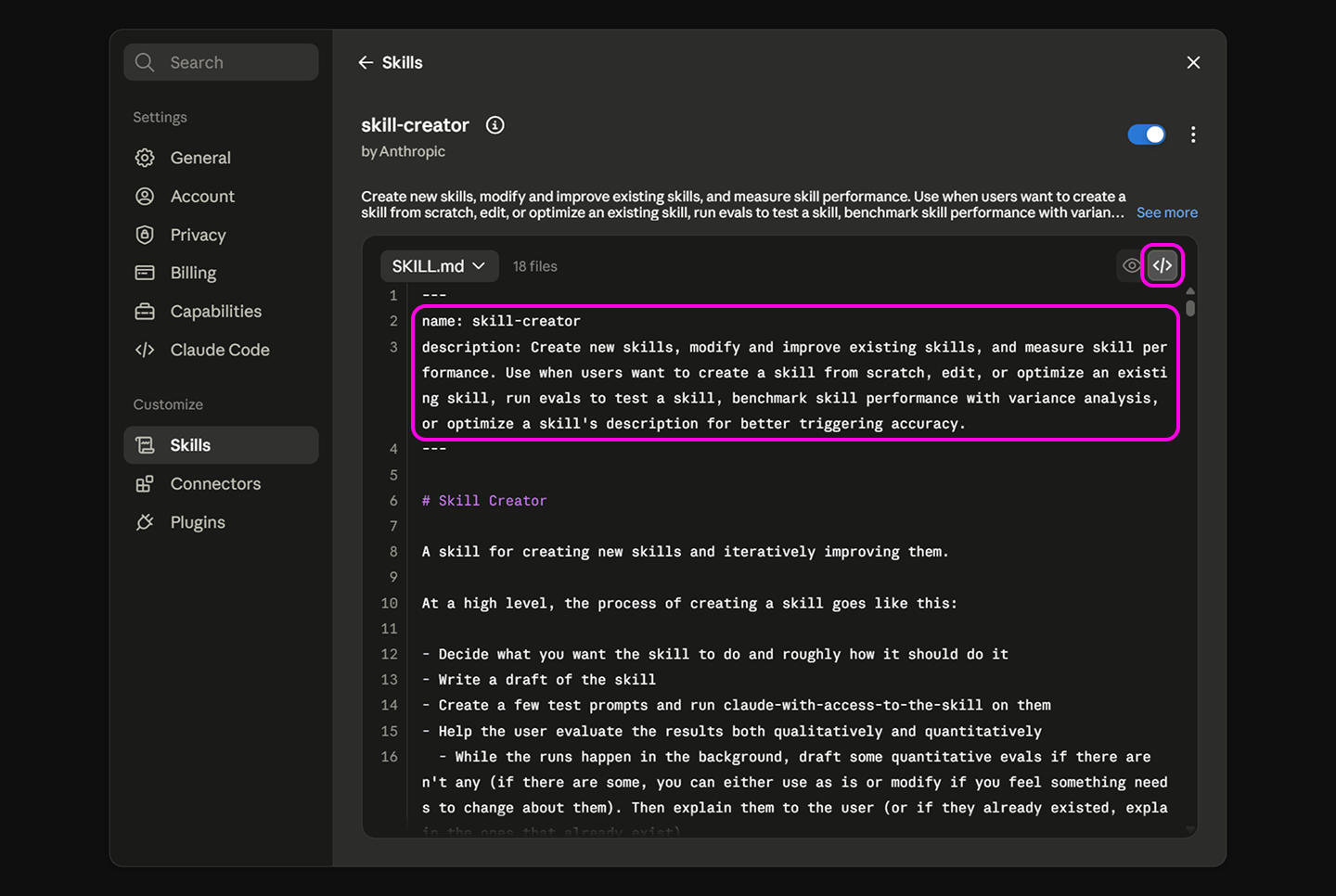Viewport: 1336px width, 896px height.
Task: Click the code viewer scrollbar thumb
Action: click(x=1190, y=306)
